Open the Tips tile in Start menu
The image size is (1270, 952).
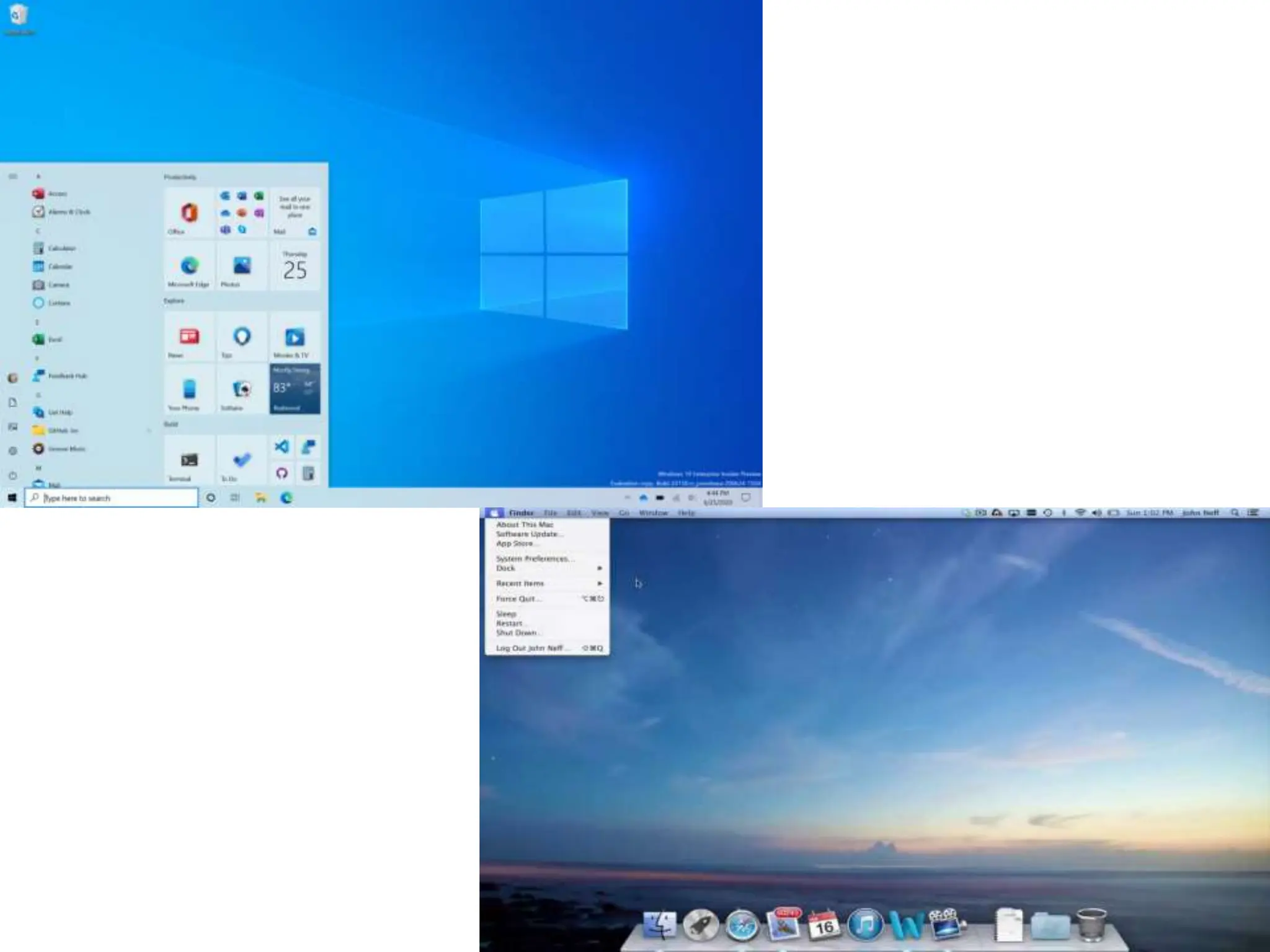click(x=242, y=337)
